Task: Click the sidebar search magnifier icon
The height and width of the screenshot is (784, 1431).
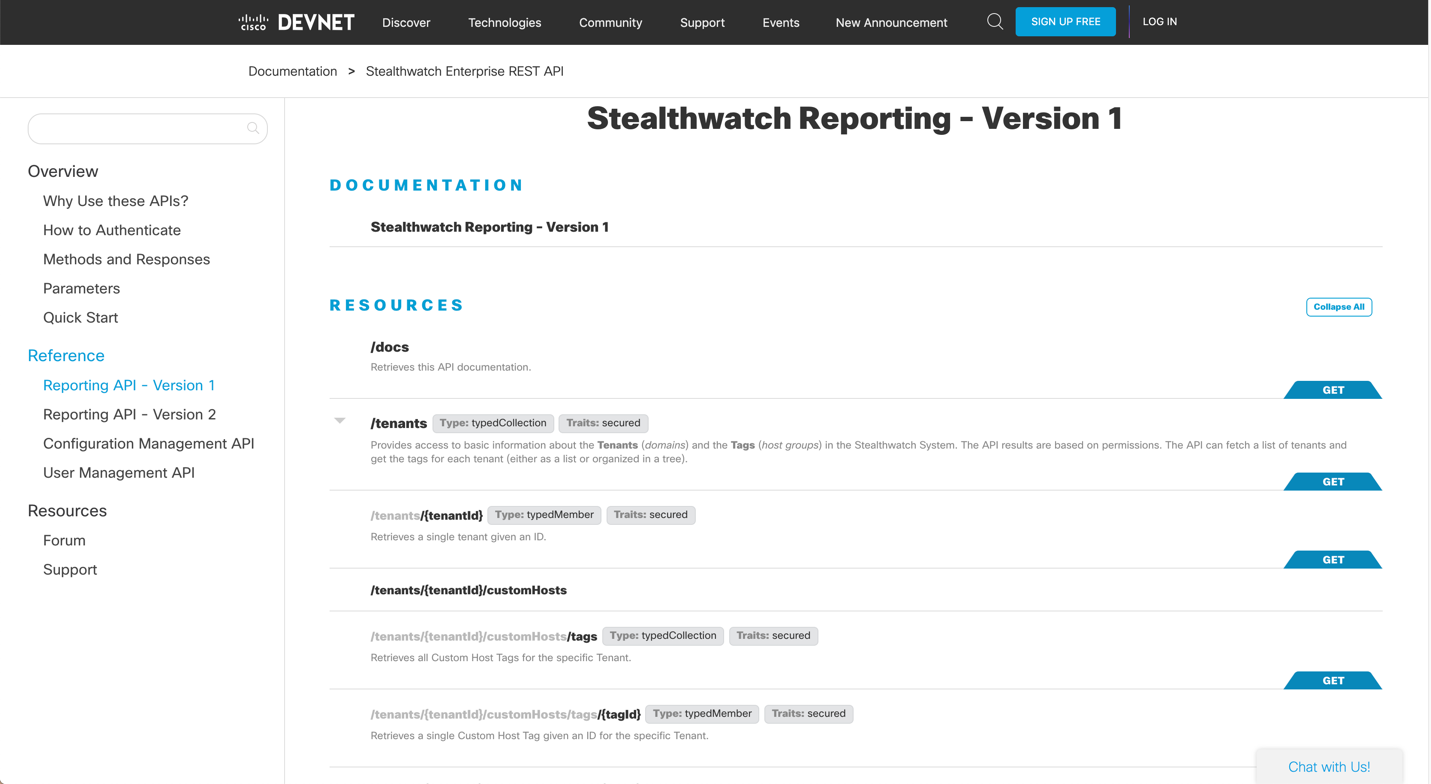Action: [253, 128]
